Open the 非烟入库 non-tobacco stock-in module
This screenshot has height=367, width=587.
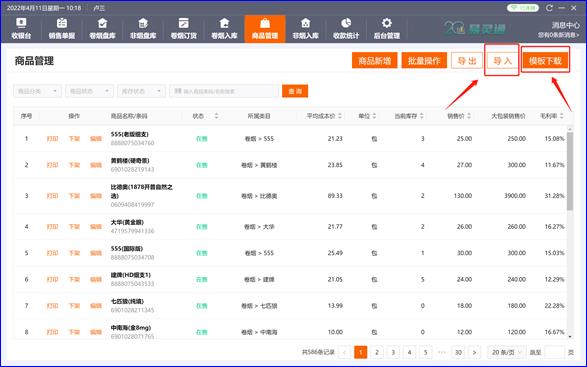tap(305, 28)
